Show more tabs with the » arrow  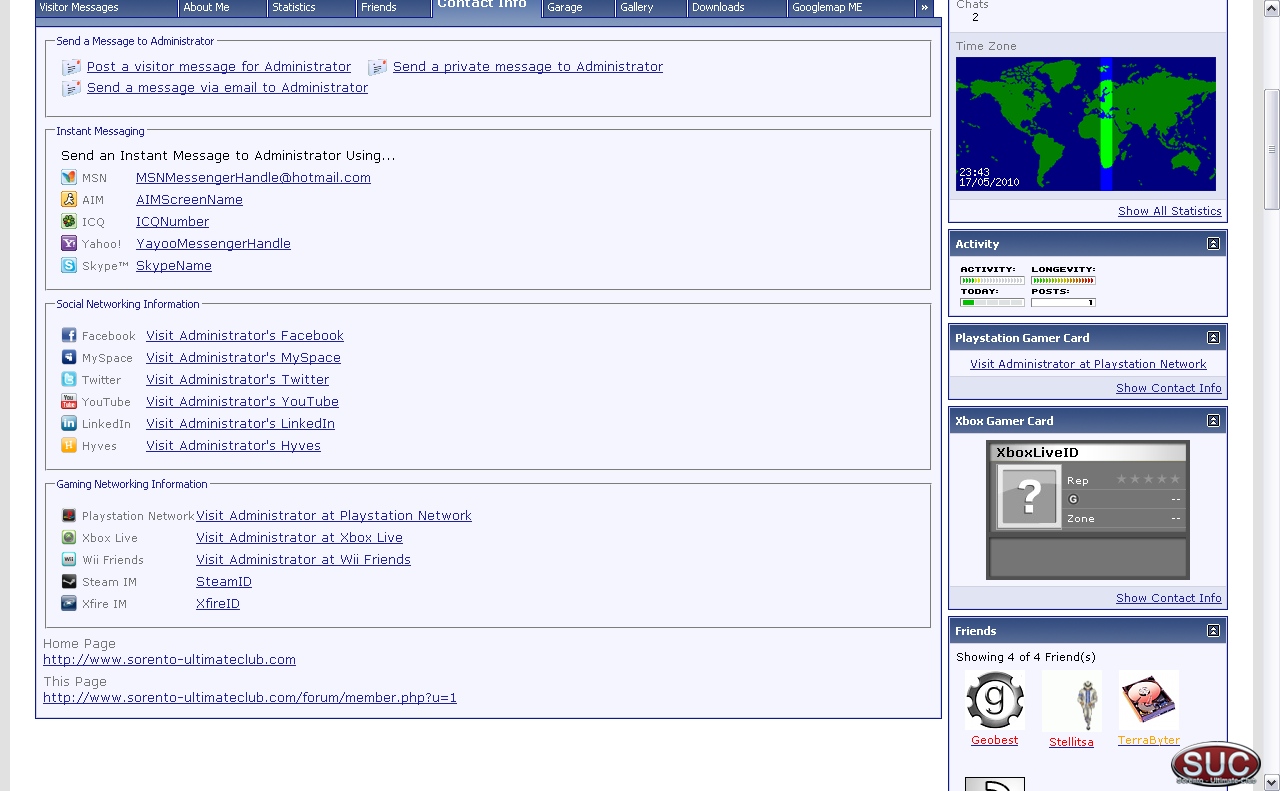[924, 7]
